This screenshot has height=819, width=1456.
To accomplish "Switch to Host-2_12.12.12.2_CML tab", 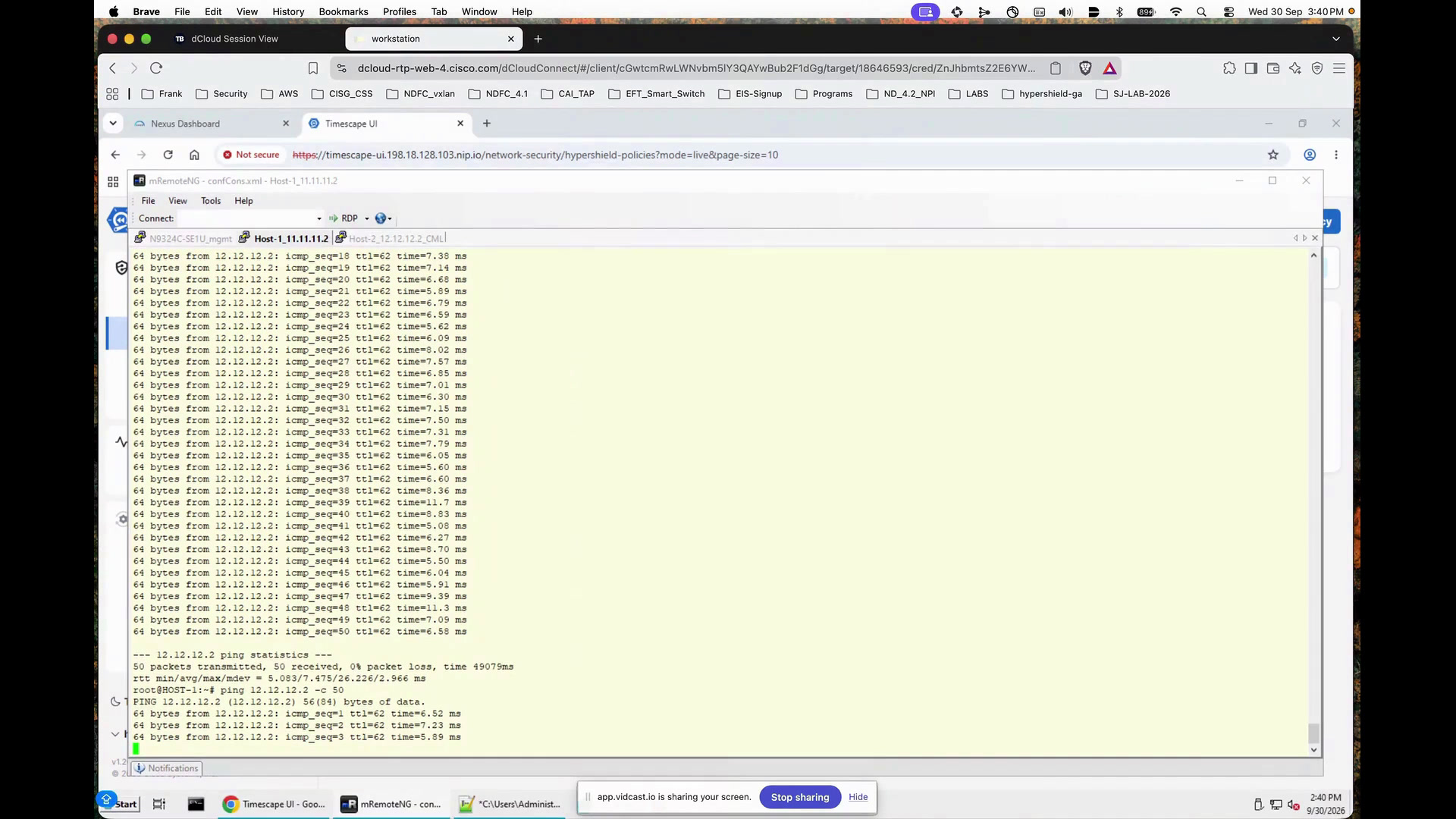I will (x=390, y=238).
